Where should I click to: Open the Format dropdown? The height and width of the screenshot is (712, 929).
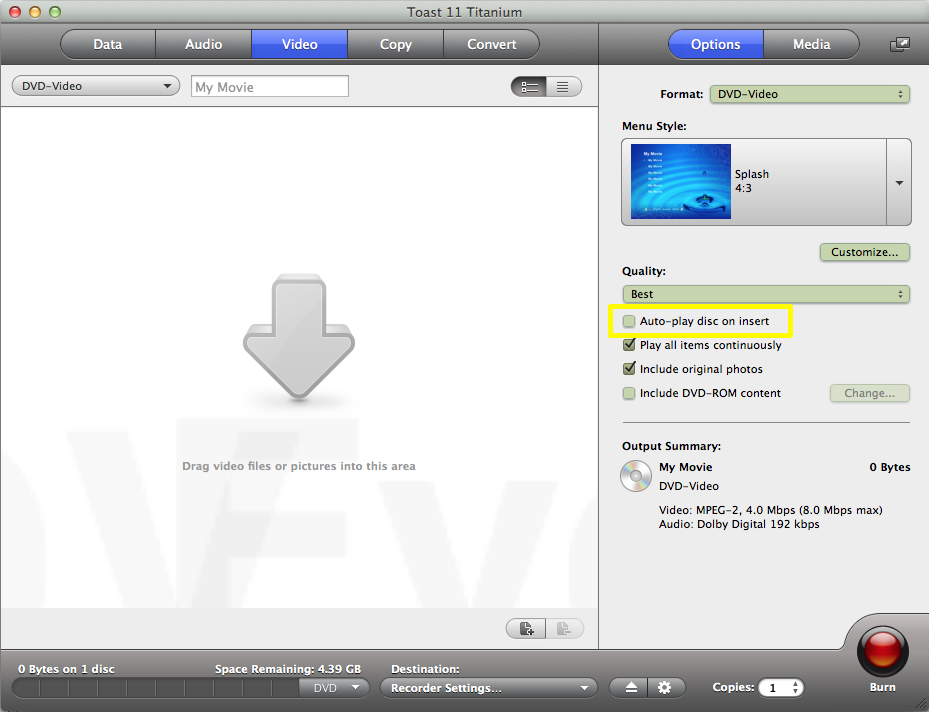click(x=809, y=94)
